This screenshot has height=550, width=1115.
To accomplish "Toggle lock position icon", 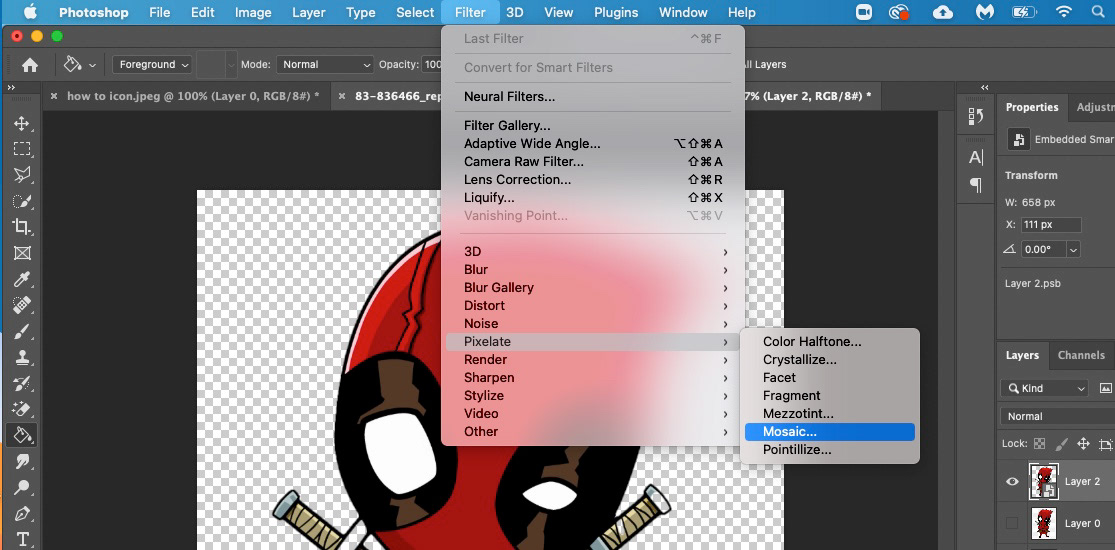I will click(1083, 444).
